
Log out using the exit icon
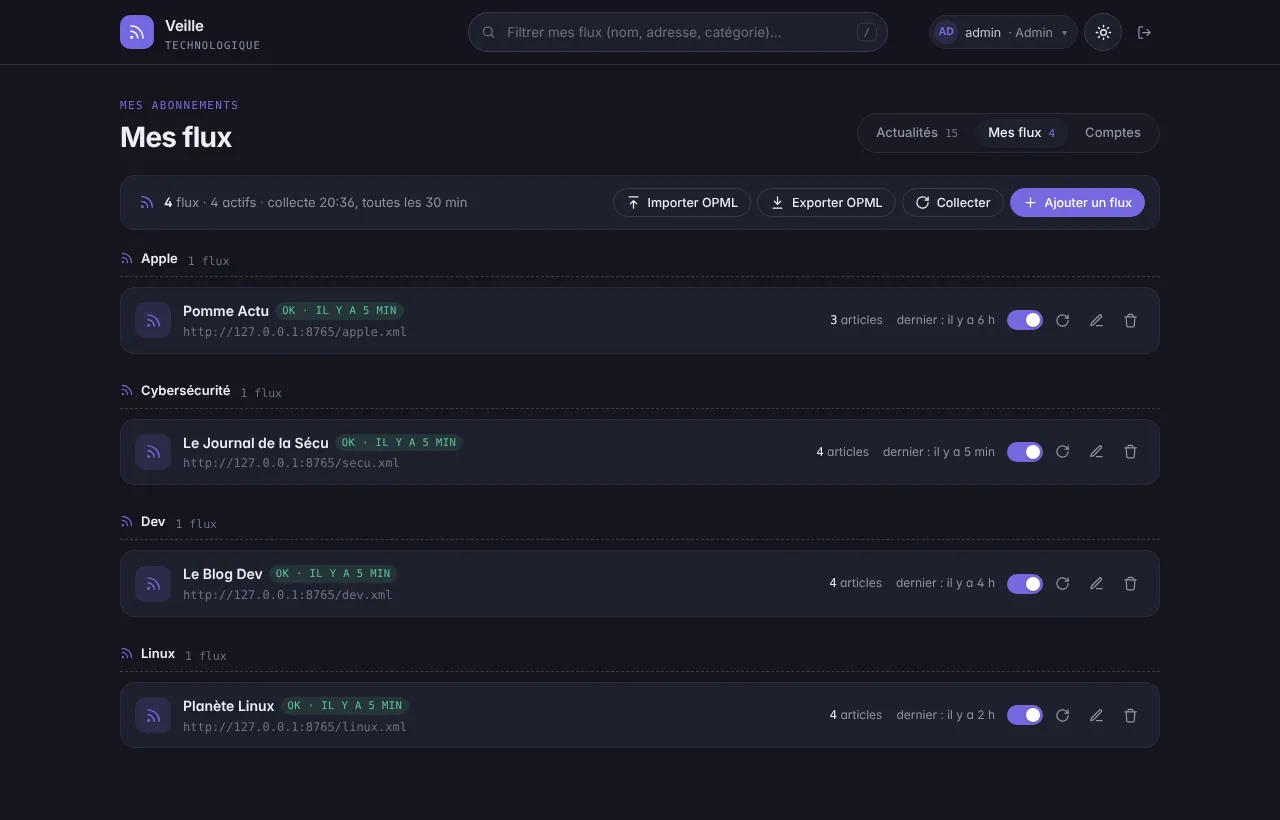click(1145, 32)
